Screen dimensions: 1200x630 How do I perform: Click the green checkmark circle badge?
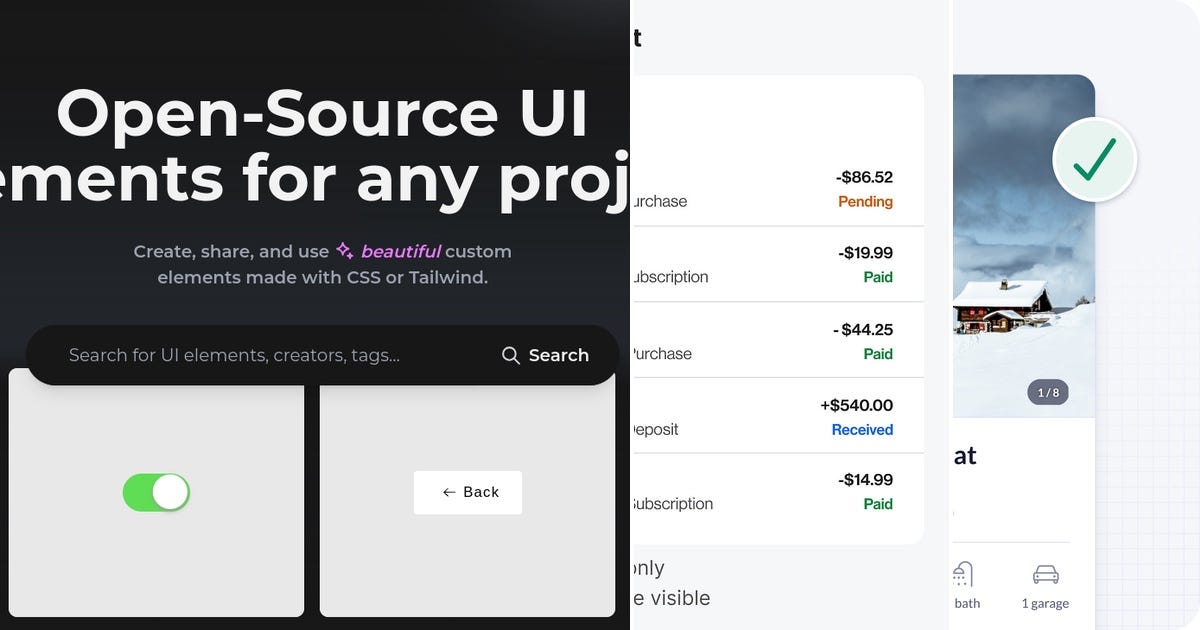1095,158
